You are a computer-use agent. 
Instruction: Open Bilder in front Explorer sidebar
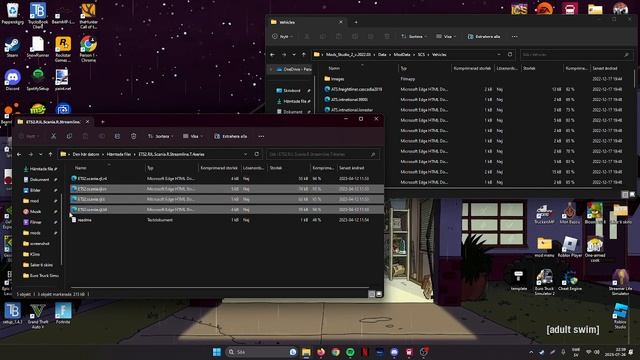point(36,190)
